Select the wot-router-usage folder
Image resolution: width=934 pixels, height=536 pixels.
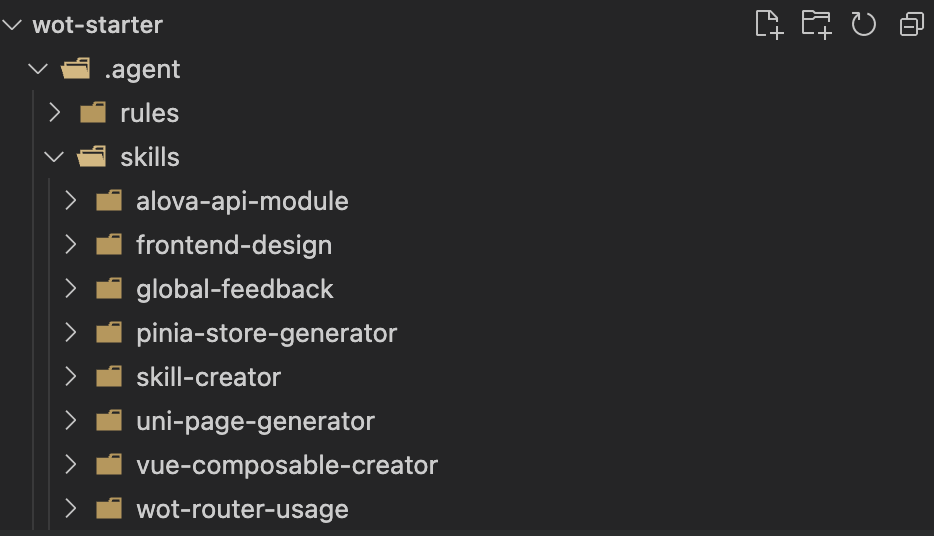point(242,509)
